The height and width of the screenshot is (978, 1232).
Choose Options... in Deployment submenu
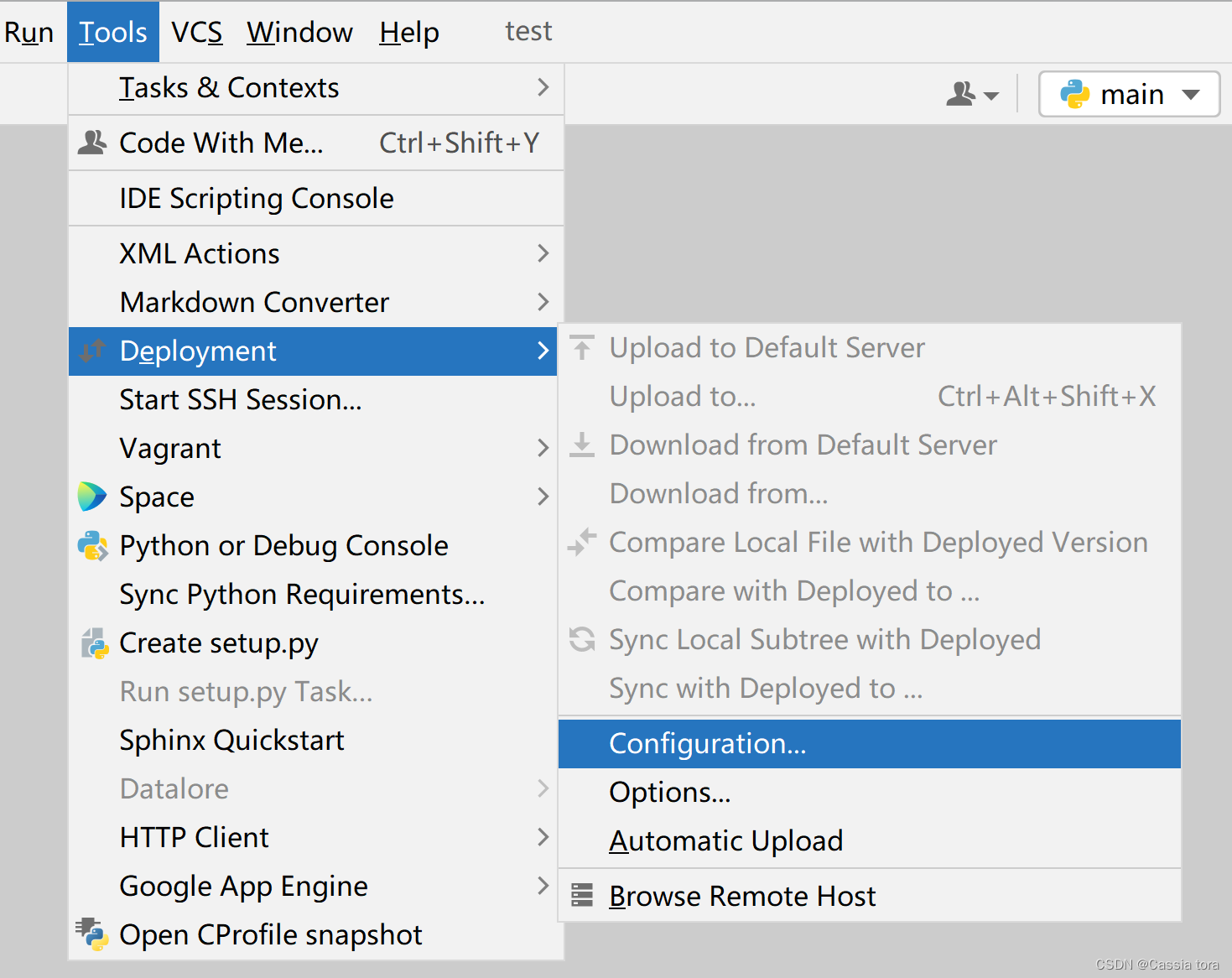click(x=870, y=792)
